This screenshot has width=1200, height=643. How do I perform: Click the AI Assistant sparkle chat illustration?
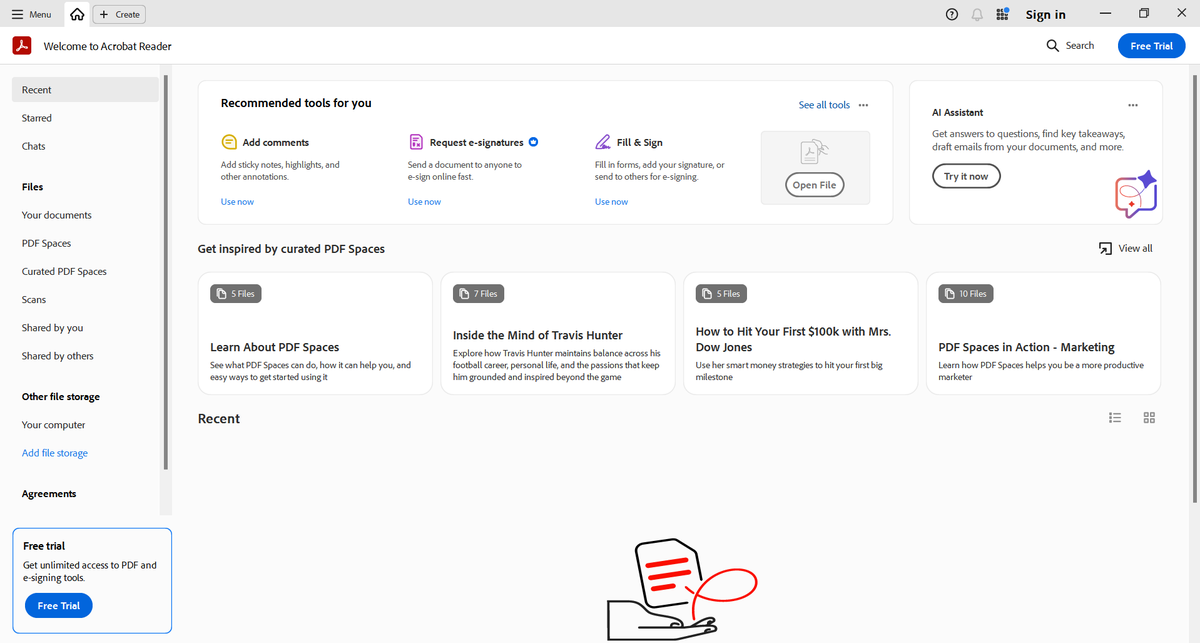[x=1136, y=193]
